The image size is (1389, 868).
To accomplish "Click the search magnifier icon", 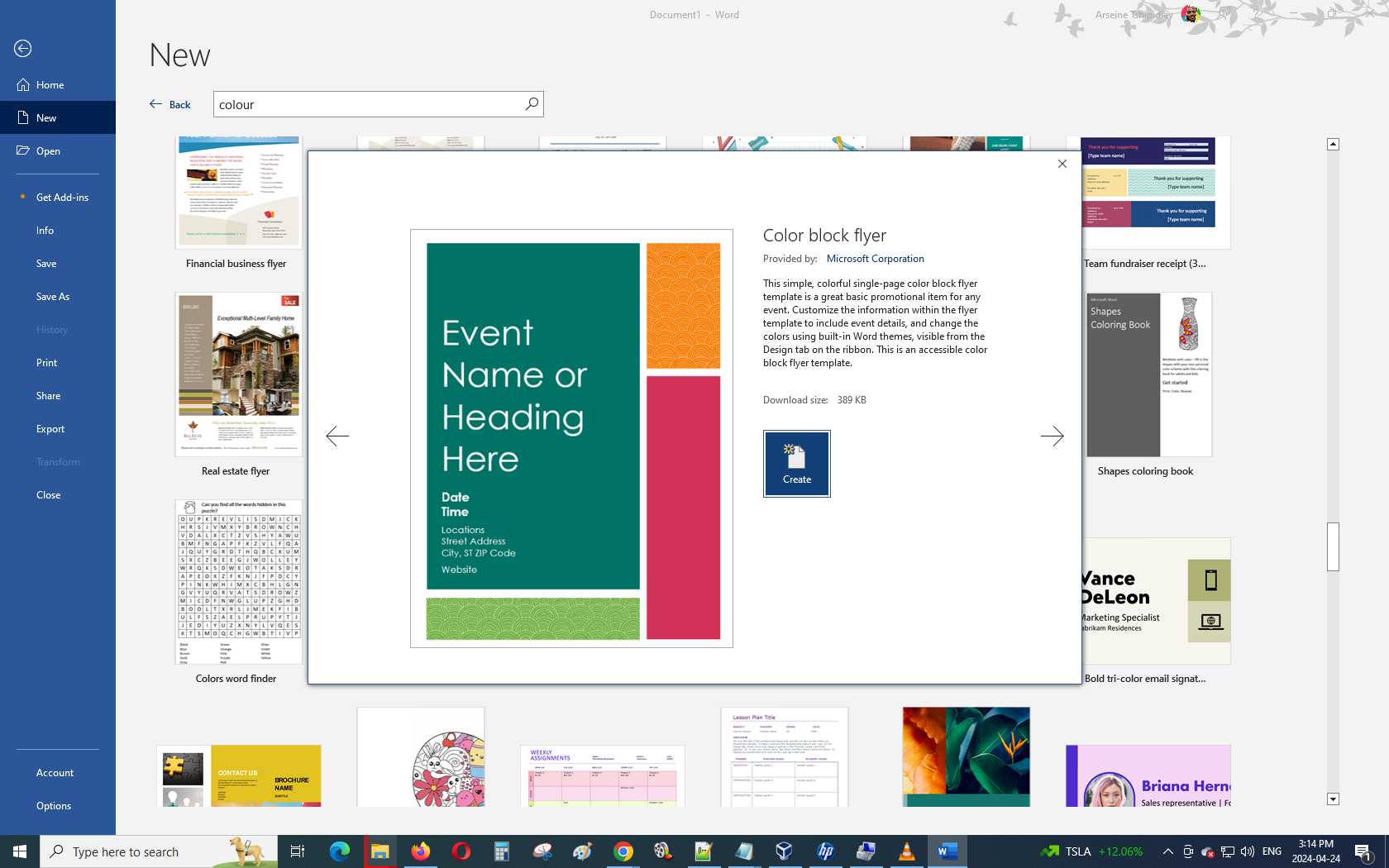I will coord(532,104).
